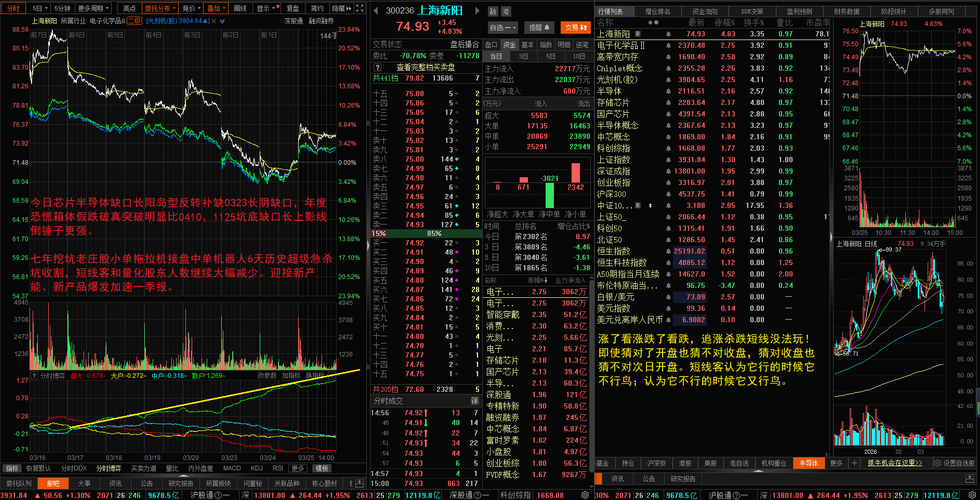Open the 叠加 overlay dropdown
This screenshot has height=500, width=980.
(216, 9)
